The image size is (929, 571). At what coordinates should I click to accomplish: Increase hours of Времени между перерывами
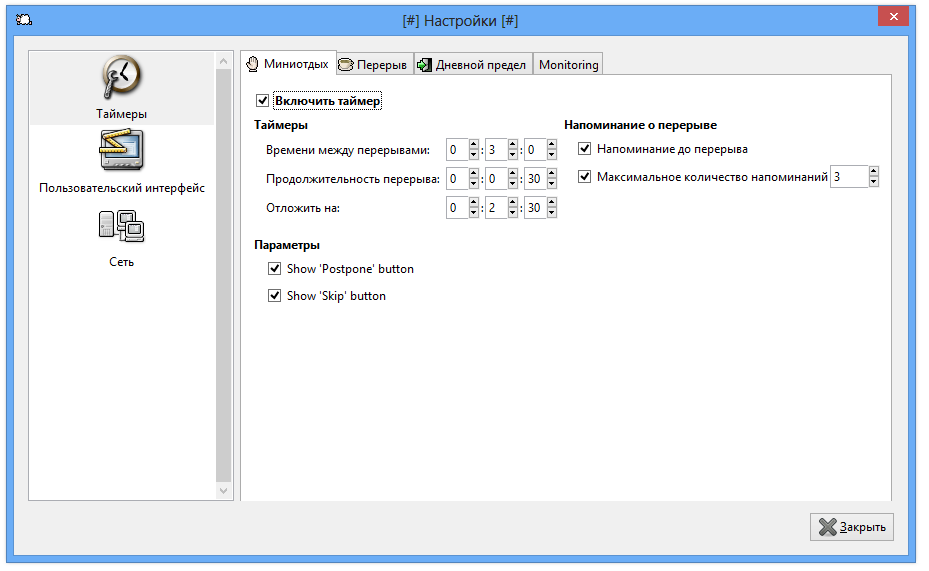(x=473, y=145)
